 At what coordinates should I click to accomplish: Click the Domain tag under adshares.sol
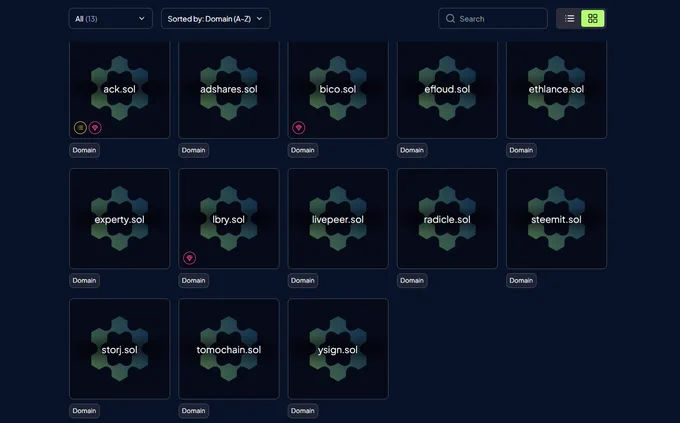pos(193,150)
